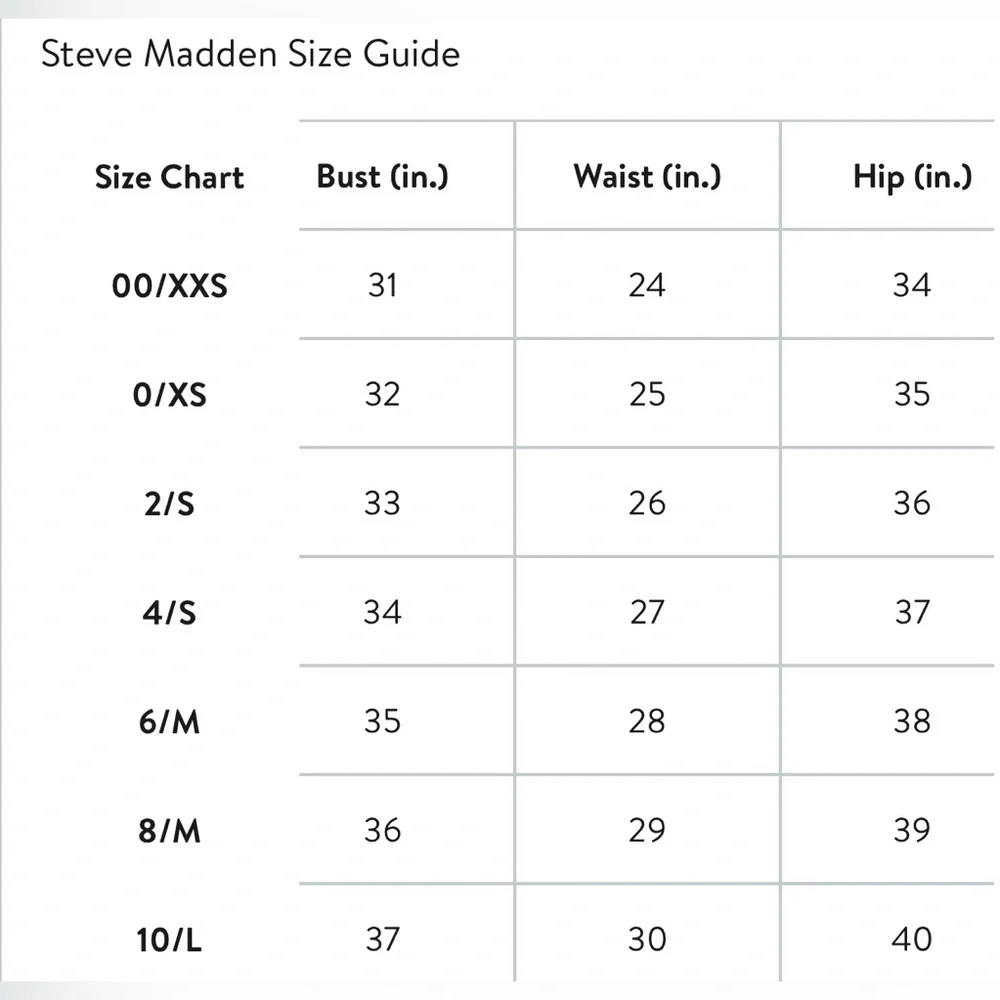Click hip value 40 for 10/L
This screenshot has width=1000, height=1000.
912,939
